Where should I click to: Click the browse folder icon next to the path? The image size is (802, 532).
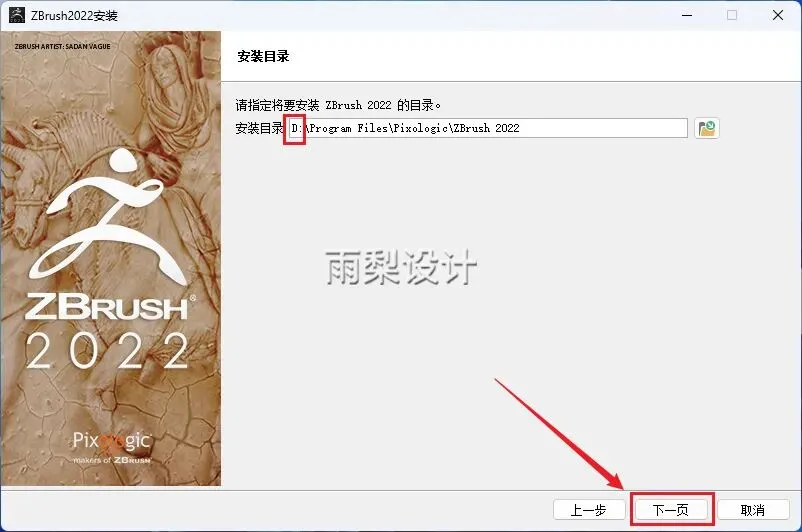(707, 128)
